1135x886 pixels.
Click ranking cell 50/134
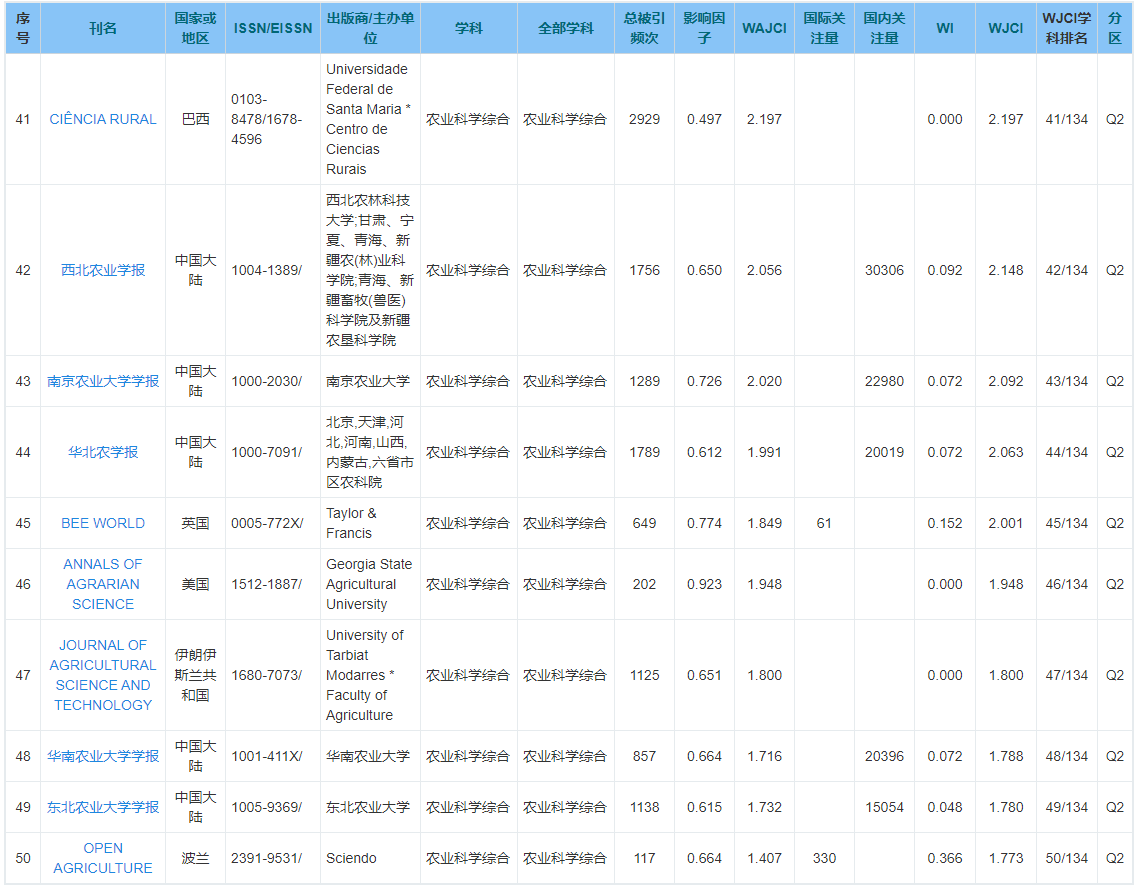coord(1066,858)
